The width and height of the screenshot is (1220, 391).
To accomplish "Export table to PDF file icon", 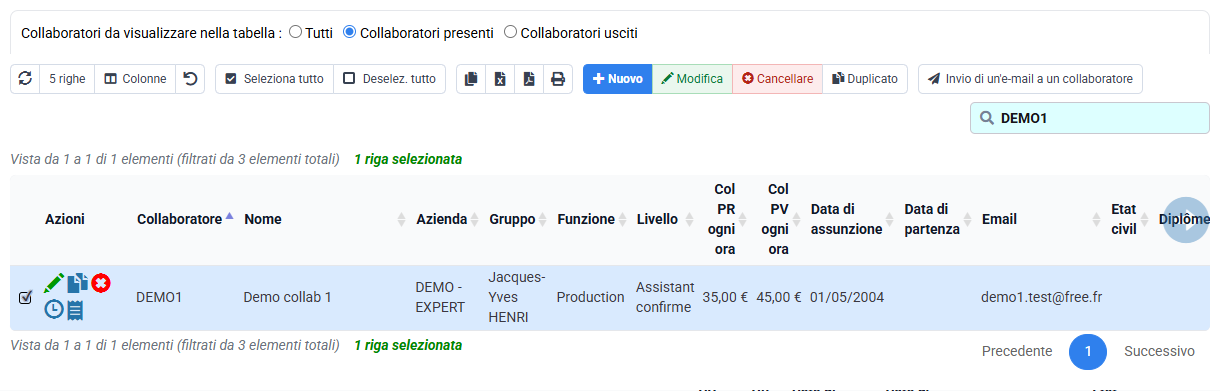I will pos(530,79).
